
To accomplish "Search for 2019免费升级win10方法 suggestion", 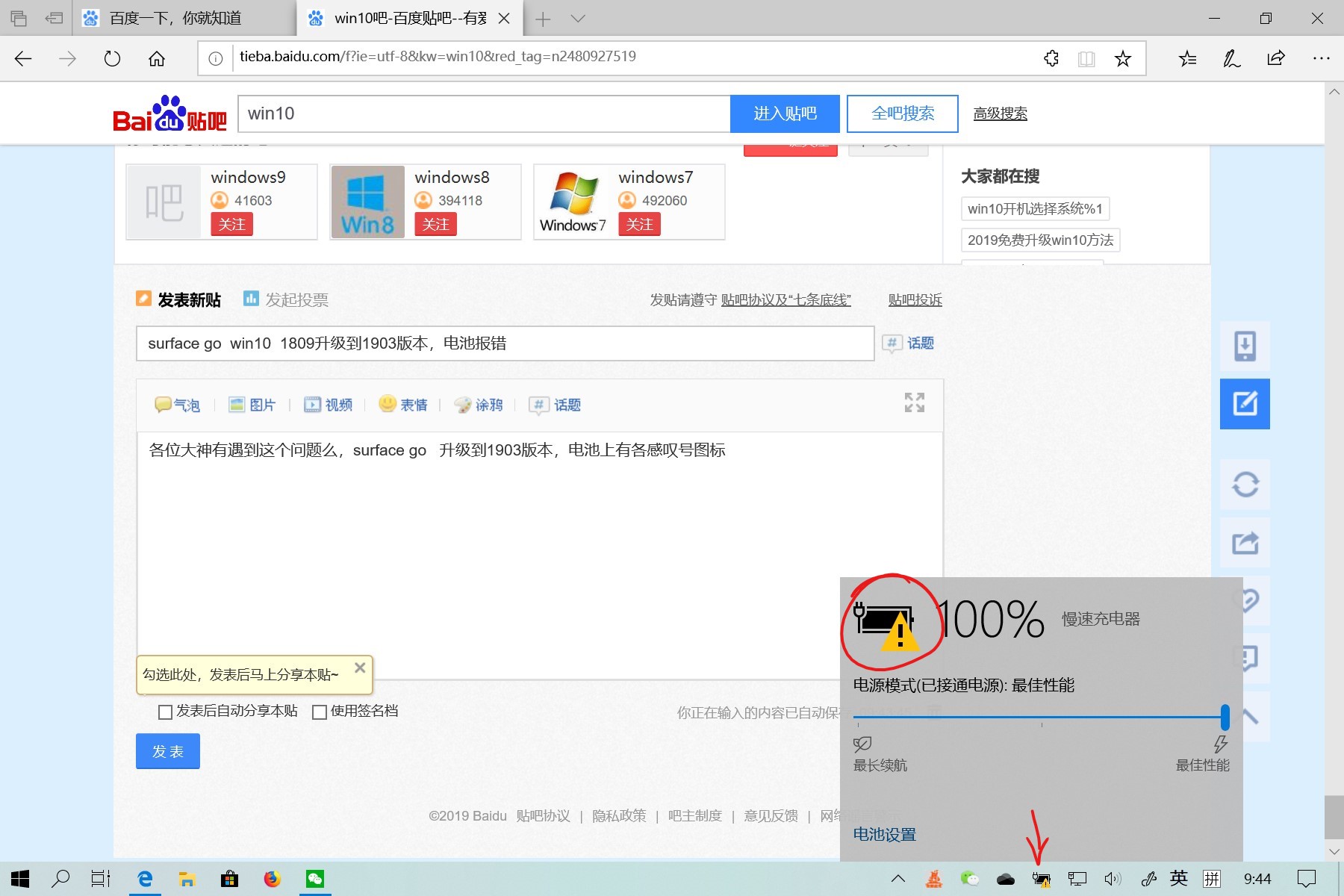I will [x=1040, y=240].
